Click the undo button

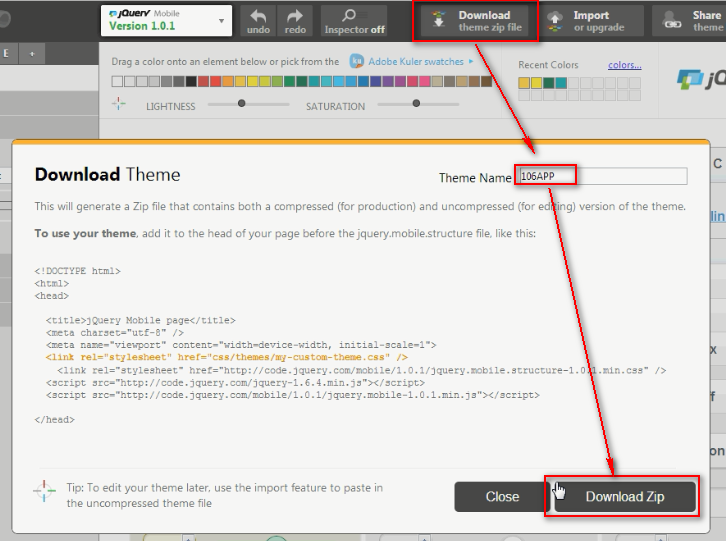[x=258, y=21]
